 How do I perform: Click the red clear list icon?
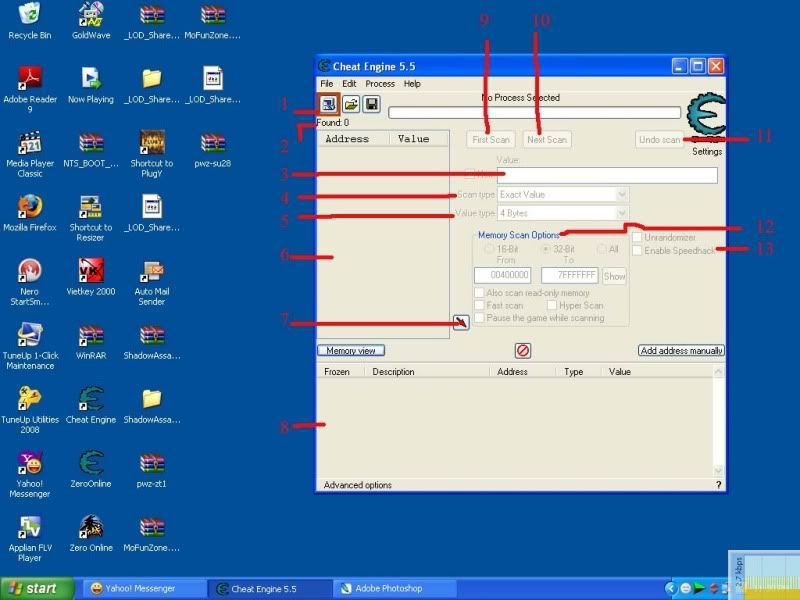click(522, 351)
